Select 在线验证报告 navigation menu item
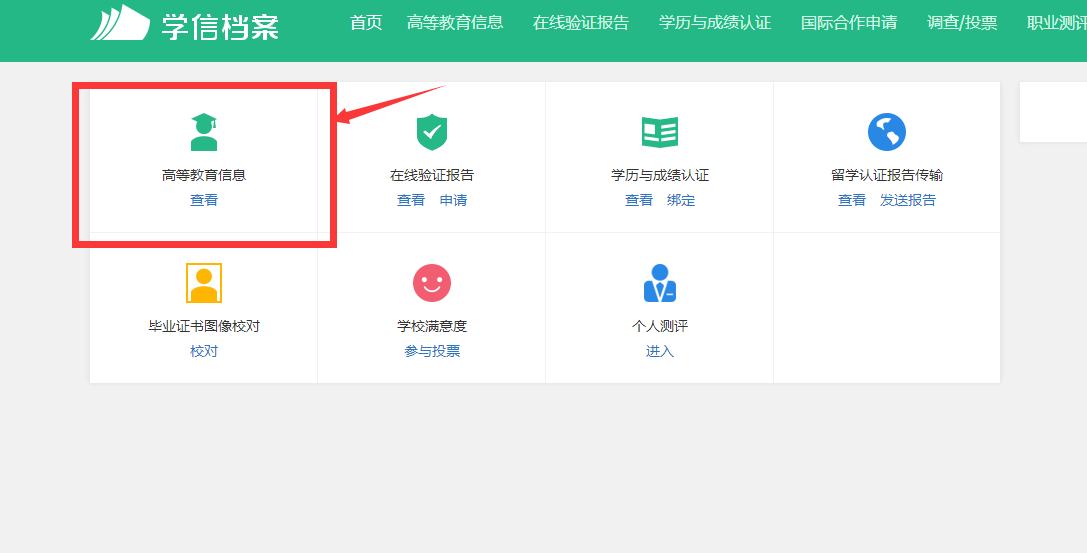 pos(581,22)
